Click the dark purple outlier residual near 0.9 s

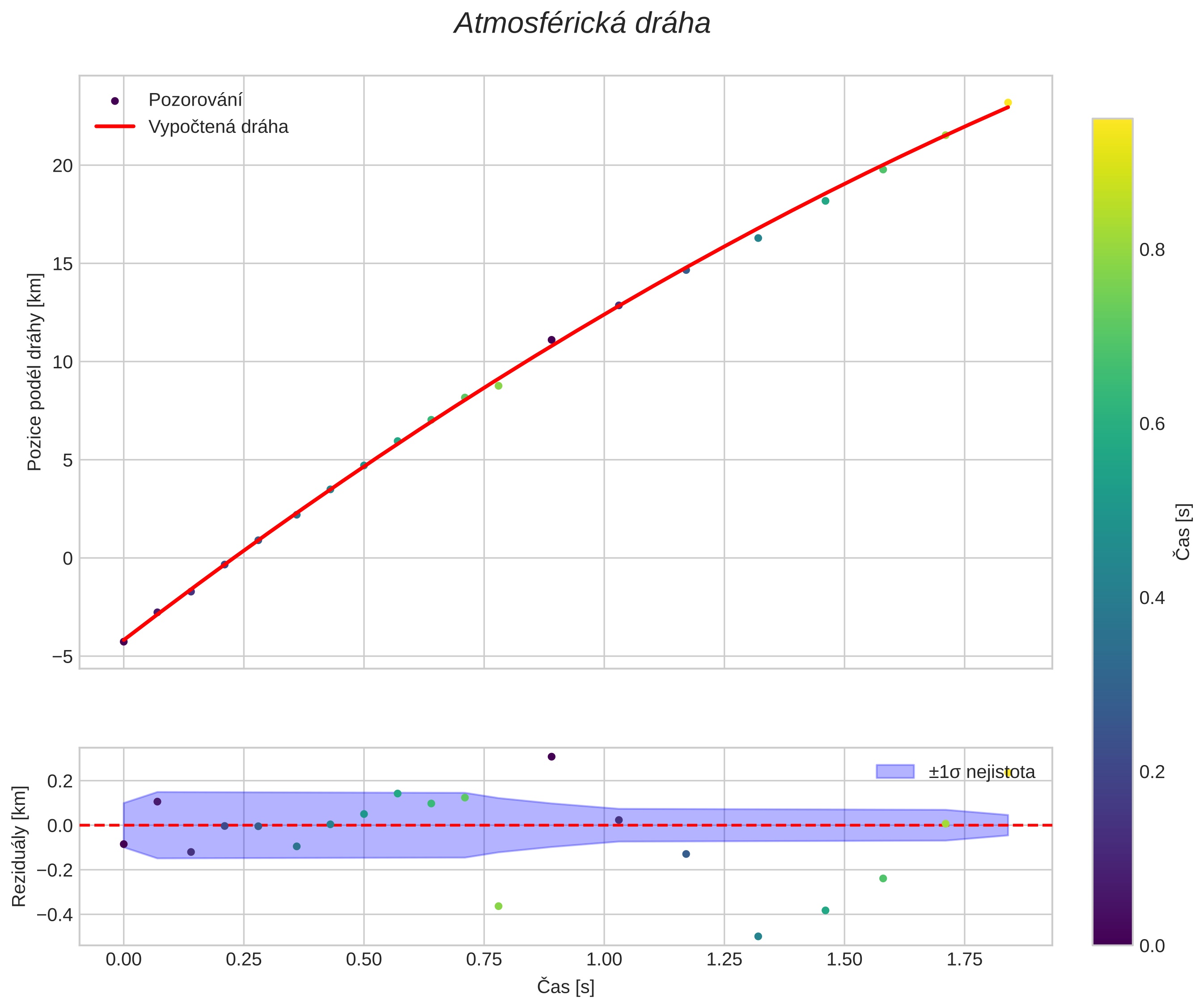[x=551, y=757]
